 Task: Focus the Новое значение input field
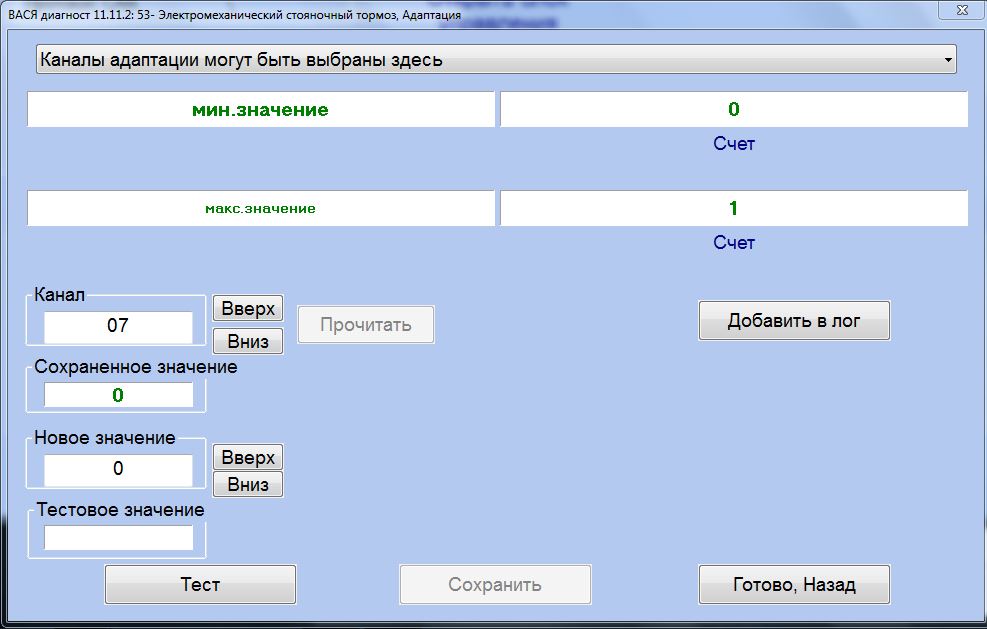(118, 469)
